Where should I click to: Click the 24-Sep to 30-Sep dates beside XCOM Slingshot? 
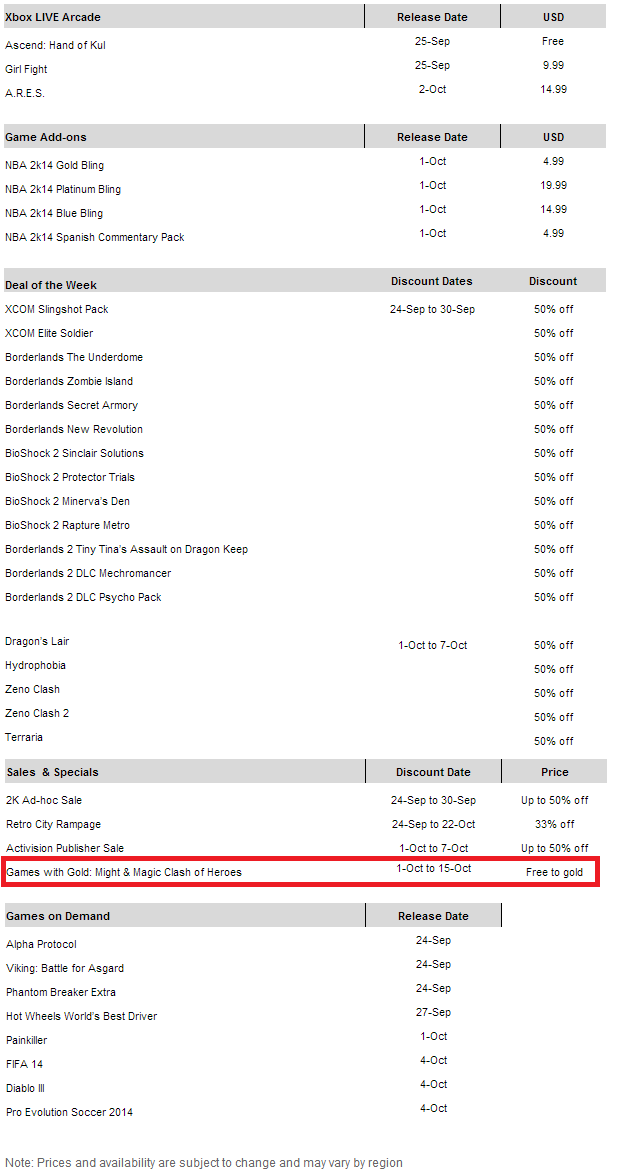(x=433, y=309)
